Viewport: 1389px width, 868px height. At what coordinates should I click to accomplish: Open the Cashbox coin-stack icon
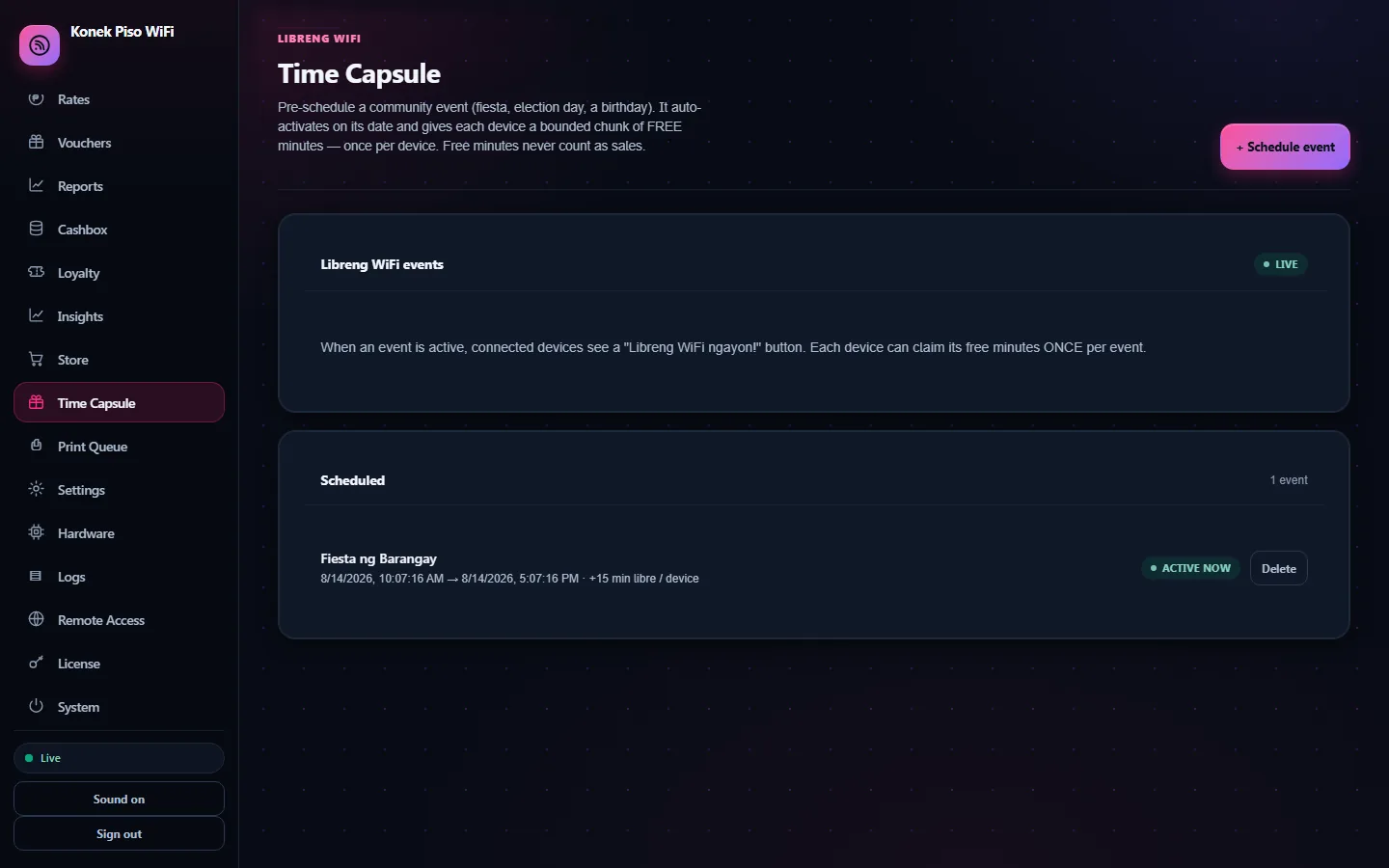pyautogui.click(x=37, y=229)
